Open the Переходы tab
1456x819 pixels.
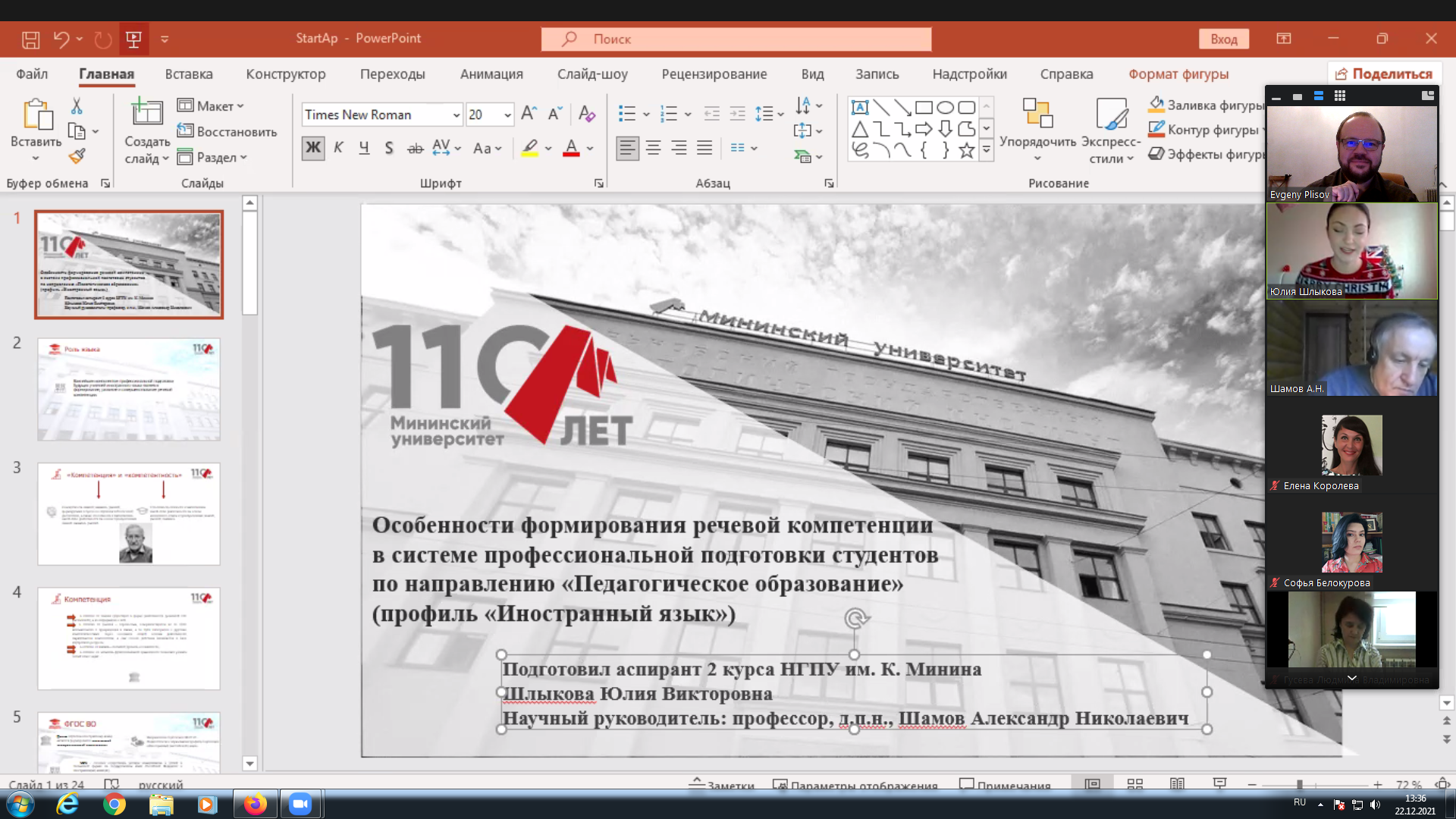392,74
